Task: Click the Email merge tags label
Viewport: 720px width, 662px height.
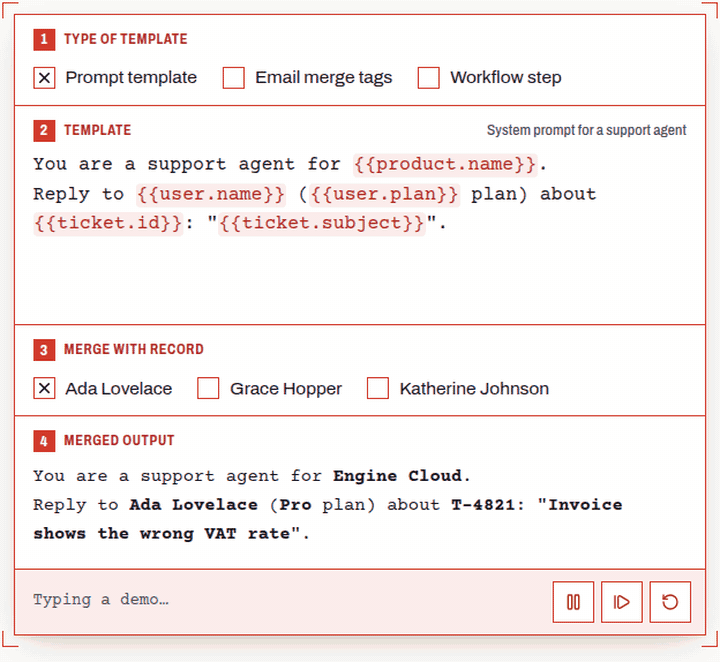Action: click(323, 78)
